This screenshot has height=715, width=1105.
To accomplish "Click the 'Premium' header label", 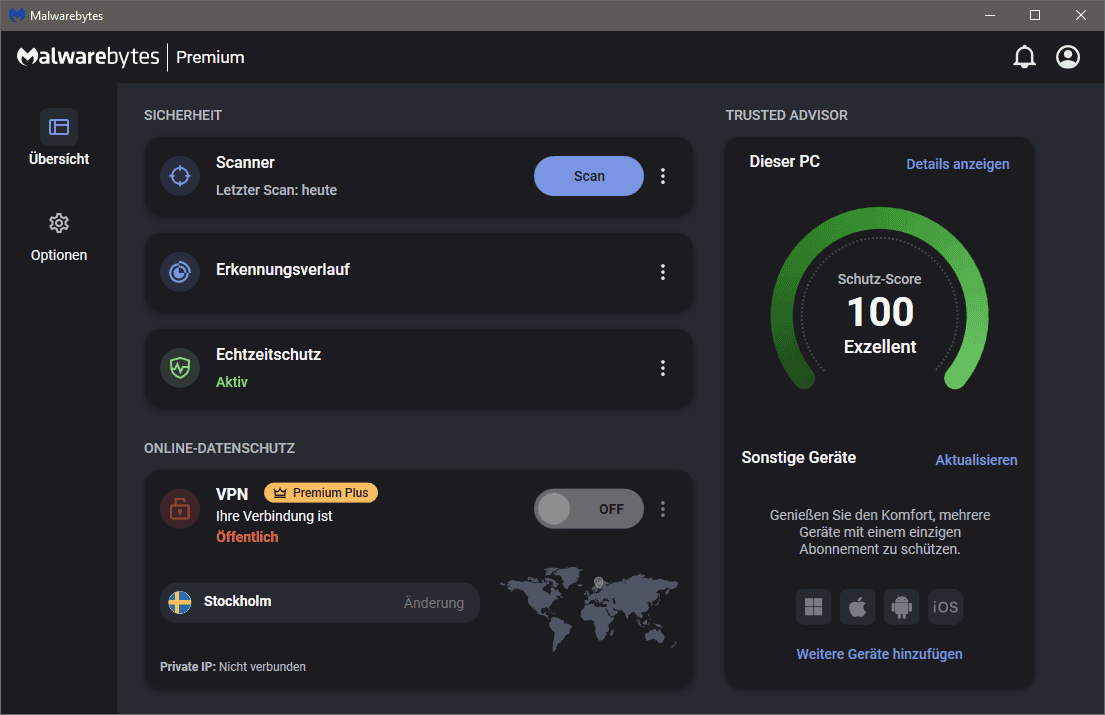I will tap(210, 57).
